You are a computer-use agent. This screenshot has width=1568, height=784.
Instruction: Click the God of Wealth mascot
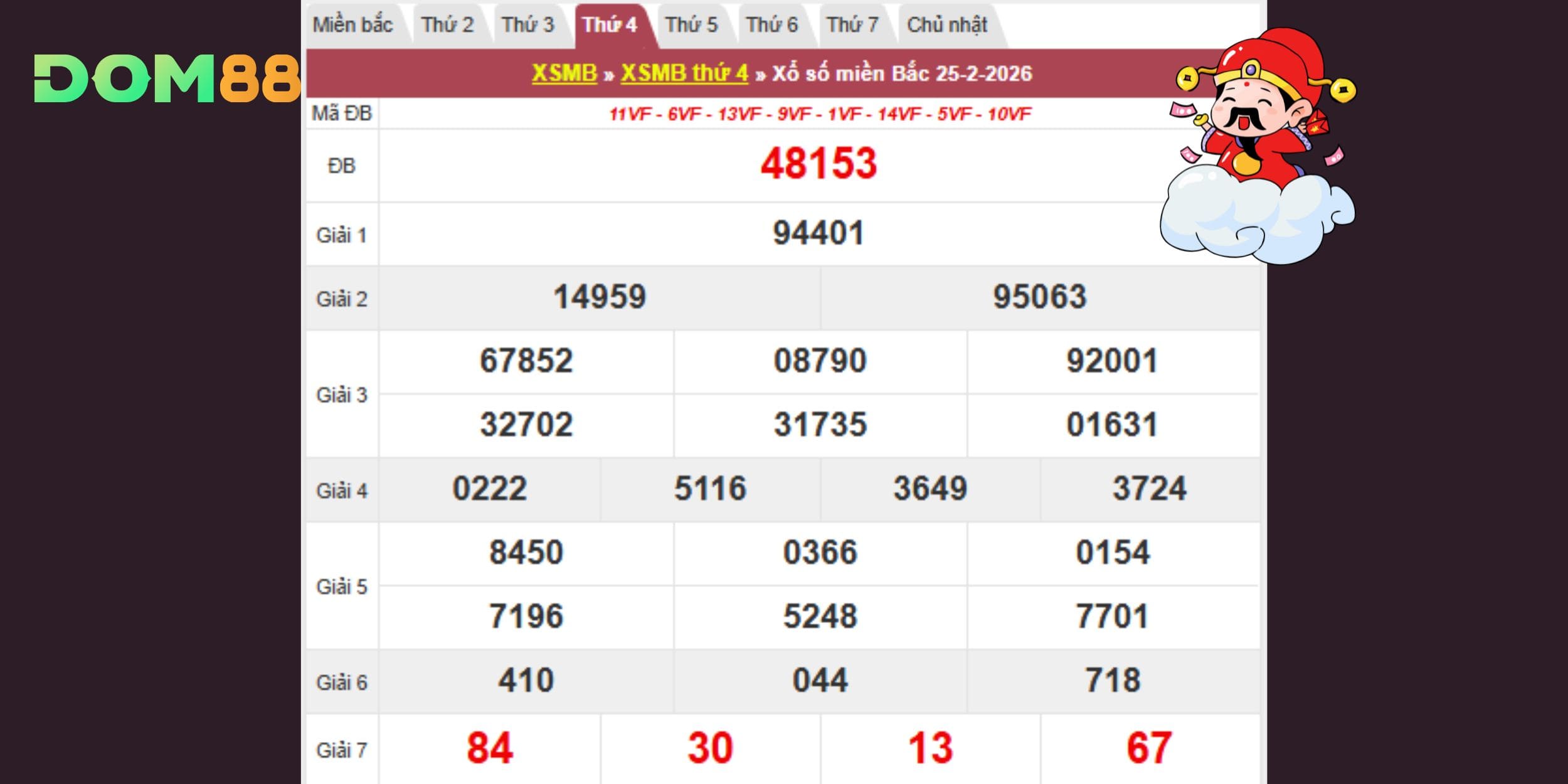pos(1258,144)
